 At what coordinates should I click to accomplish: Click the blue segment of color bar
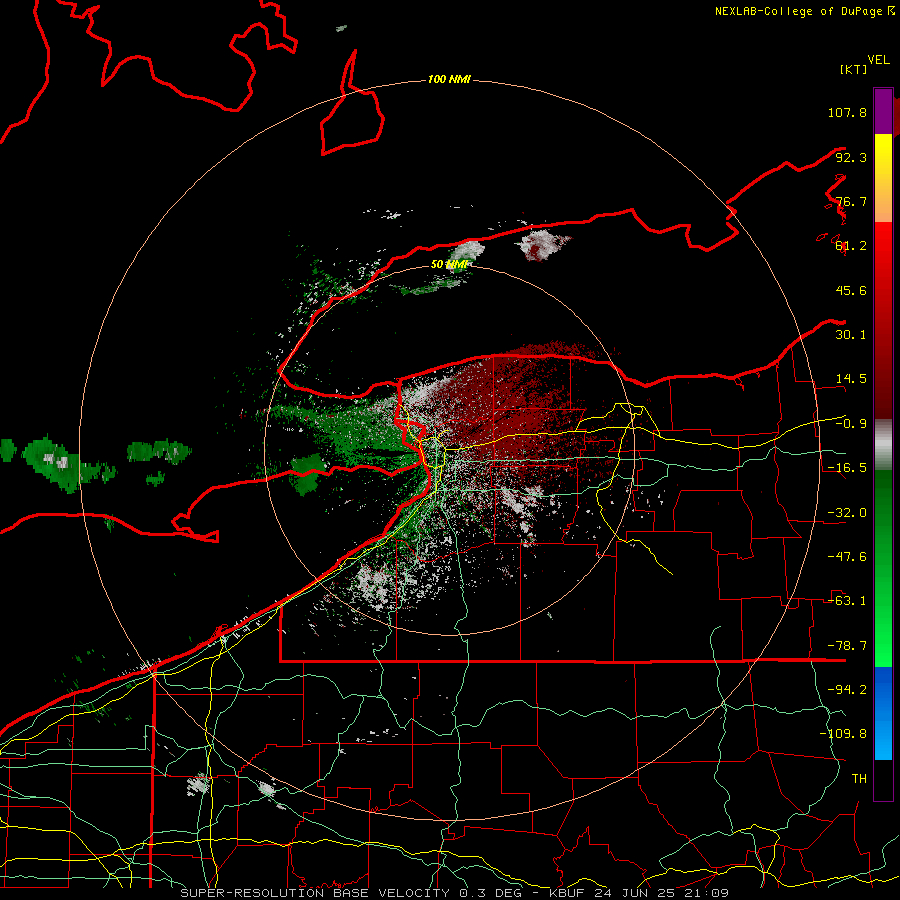tap(883, 713)
